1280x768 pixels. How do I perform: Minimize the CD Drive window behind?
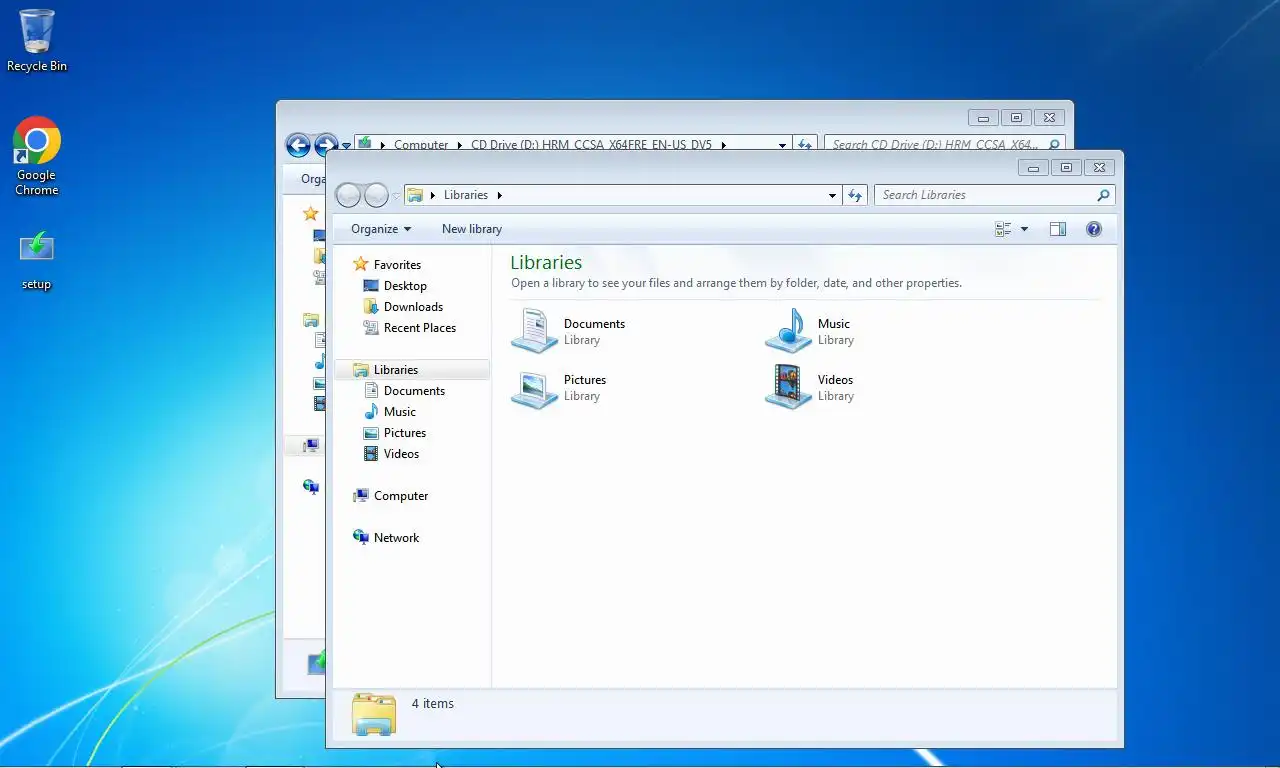[x=984, y=117]
